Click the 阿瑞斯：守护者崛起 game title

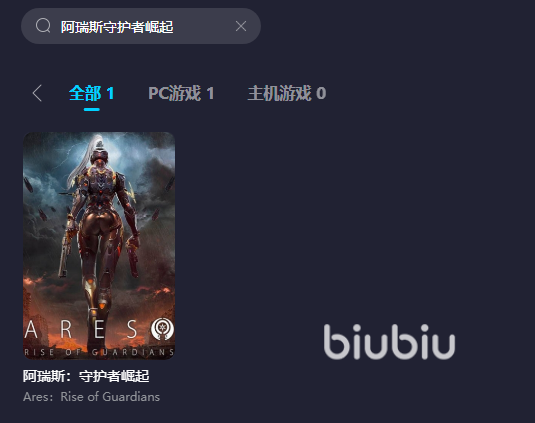(86, 376)
